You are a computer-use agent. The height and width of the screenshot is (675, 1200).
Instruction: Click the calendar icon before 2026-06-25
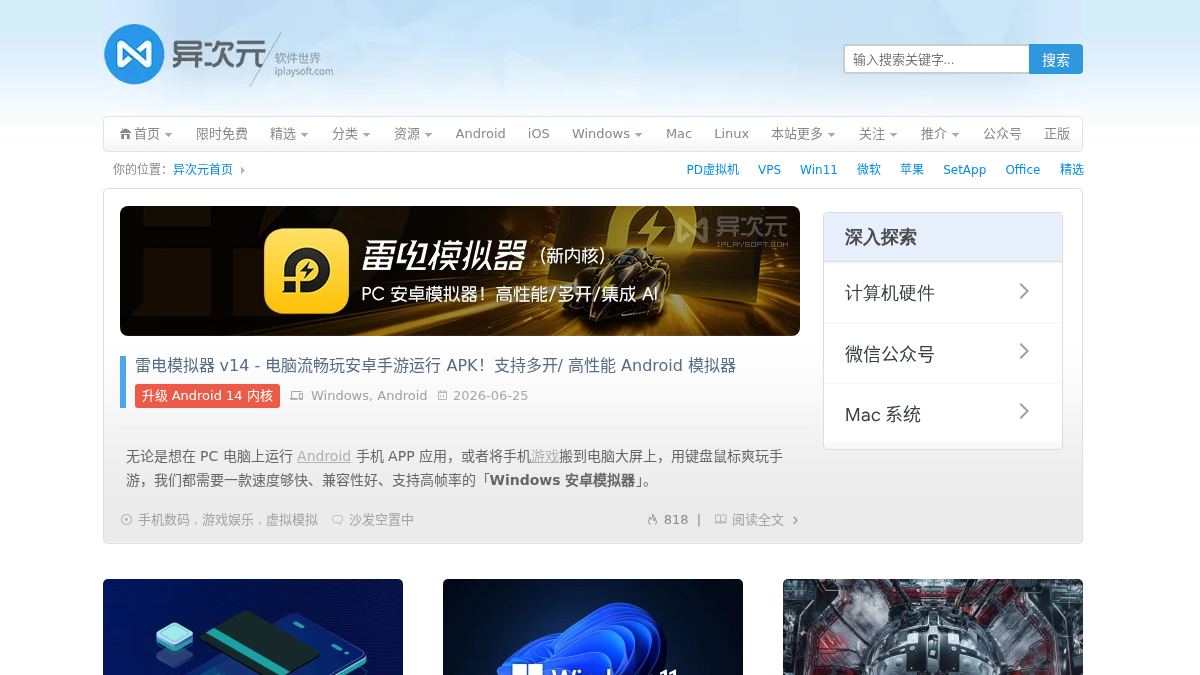[443, 396]
